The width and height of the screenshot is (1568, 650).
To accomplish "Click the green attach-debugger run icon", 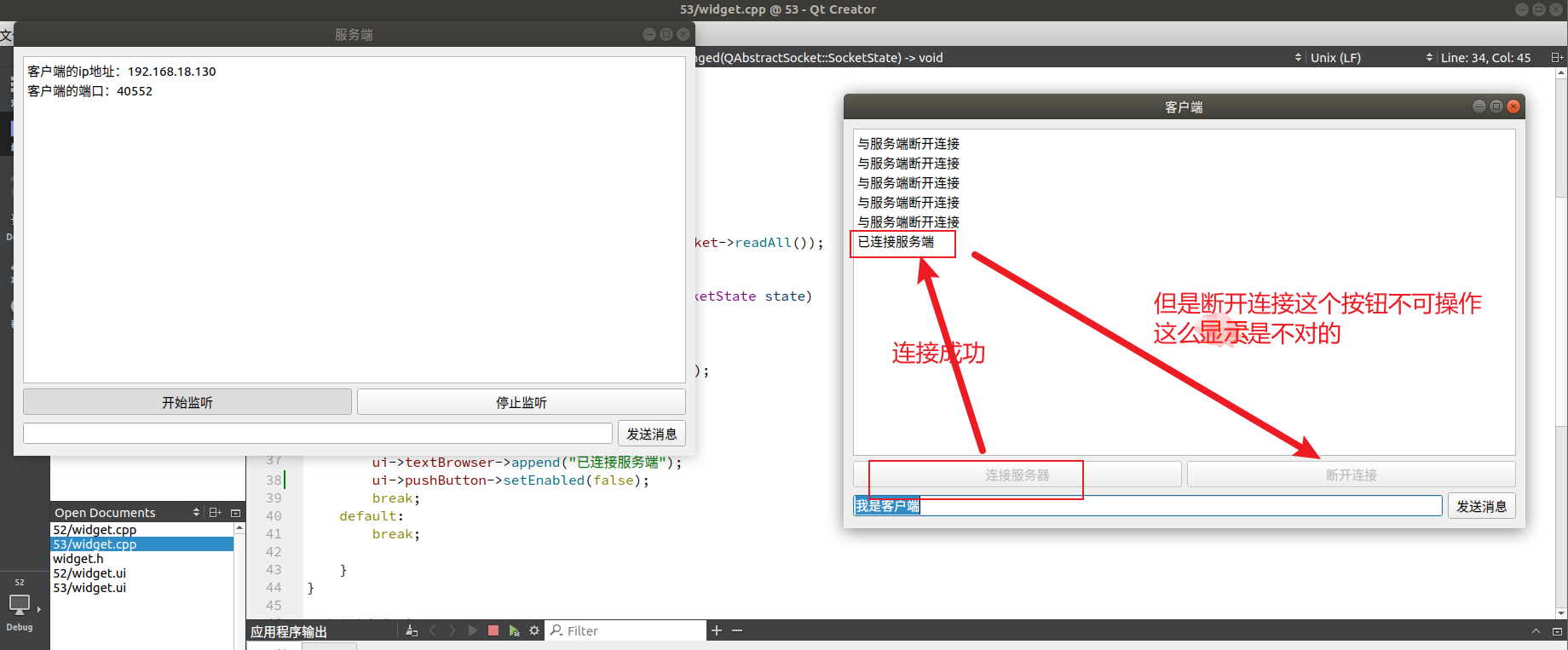I will [x=514, y=630].
